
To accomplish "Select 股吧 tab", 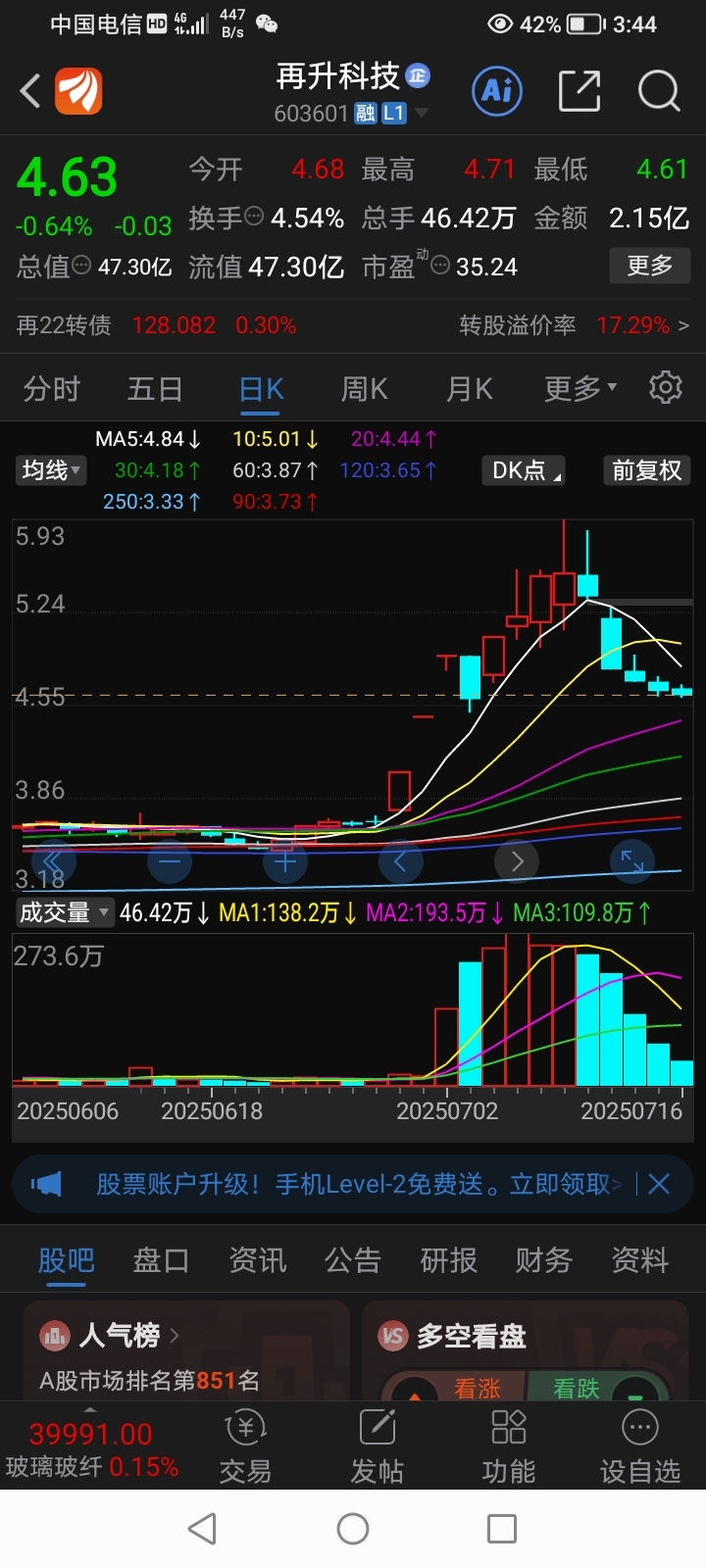I will 66,1259.
